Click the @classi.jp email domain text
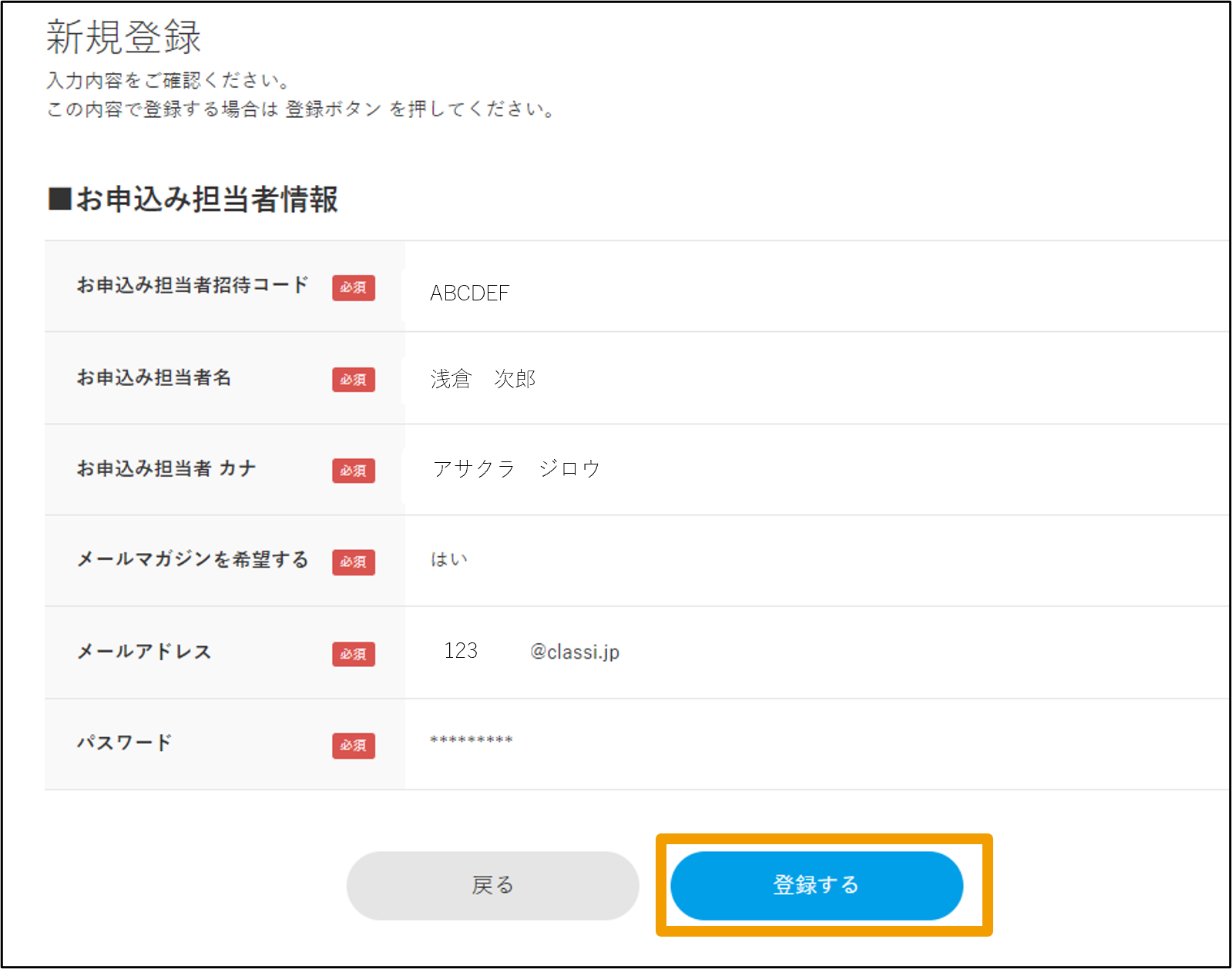 point(575,652)
